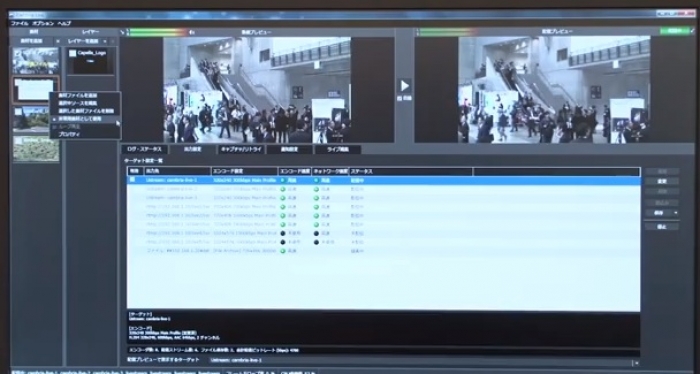Screen dimensions: 700x374
Task: Switch to the ライブ編集 tab
Action: tap(338, 149)
